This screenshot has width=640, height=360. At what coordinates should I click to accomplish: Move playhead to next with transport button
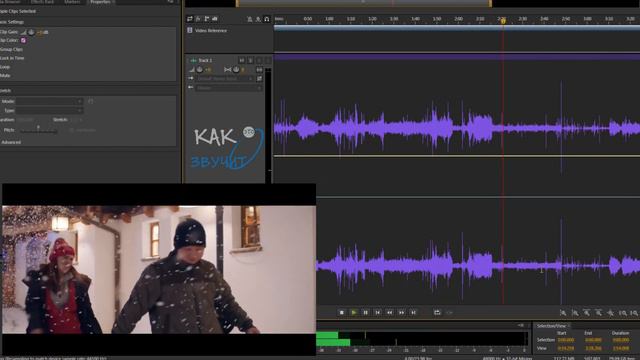(x=413, y=312)
